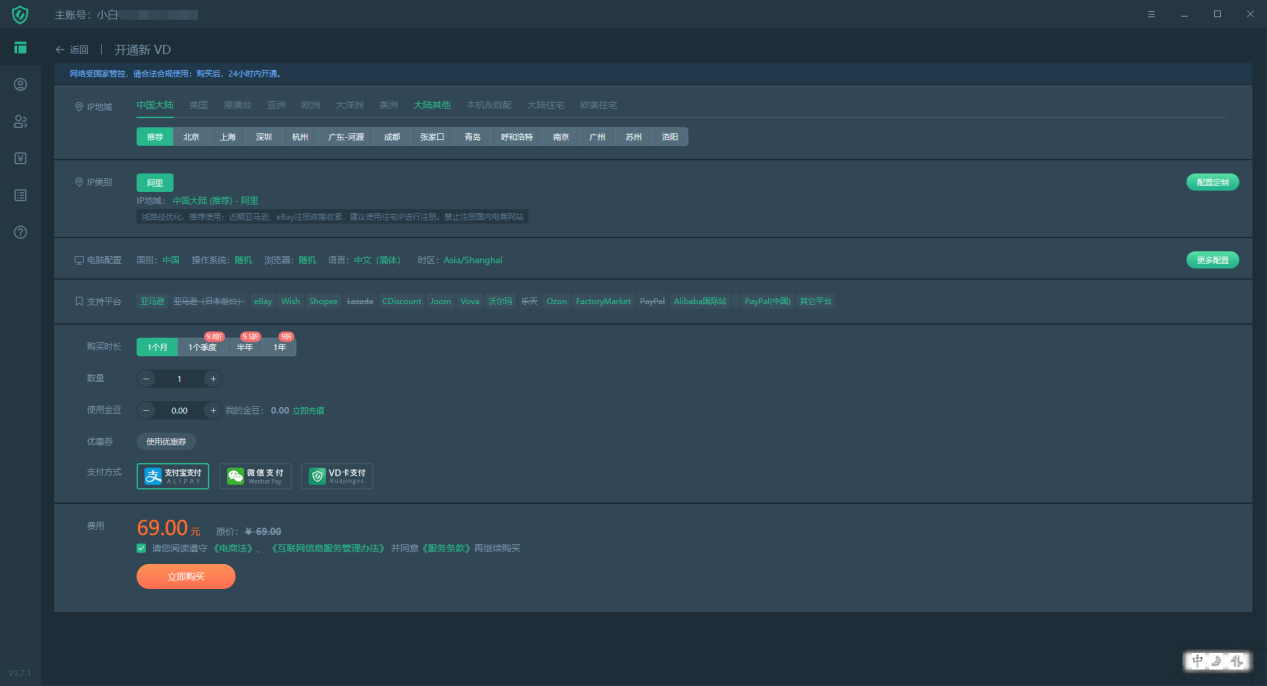
Task: Choose the 杭州 city option
Action: point(300,137)
